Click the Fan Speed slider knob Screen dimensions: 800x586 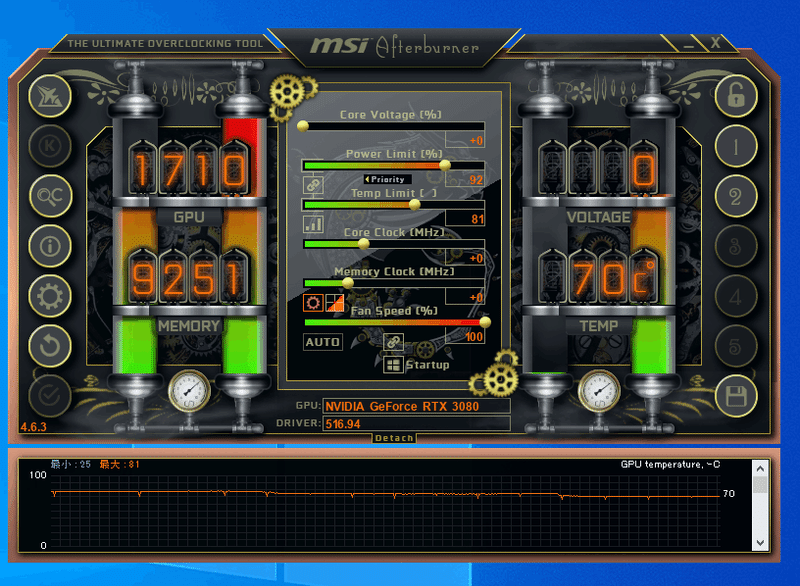pyautogui.click(x=485, y=322)
